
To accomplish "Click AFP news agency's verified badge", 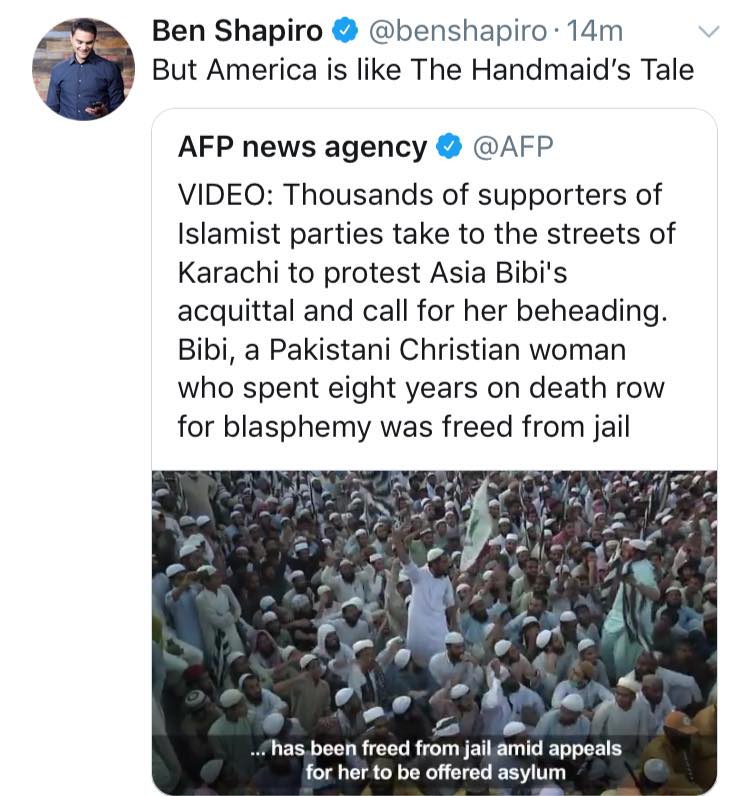I will [449, 147].
